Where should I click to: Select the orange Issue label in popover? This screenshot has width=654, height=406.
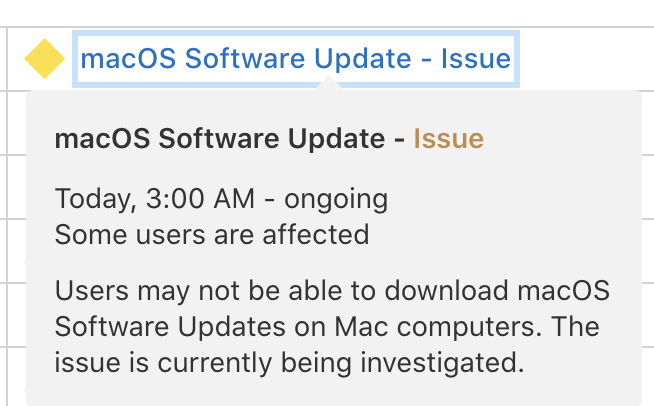tap(448, 139)
